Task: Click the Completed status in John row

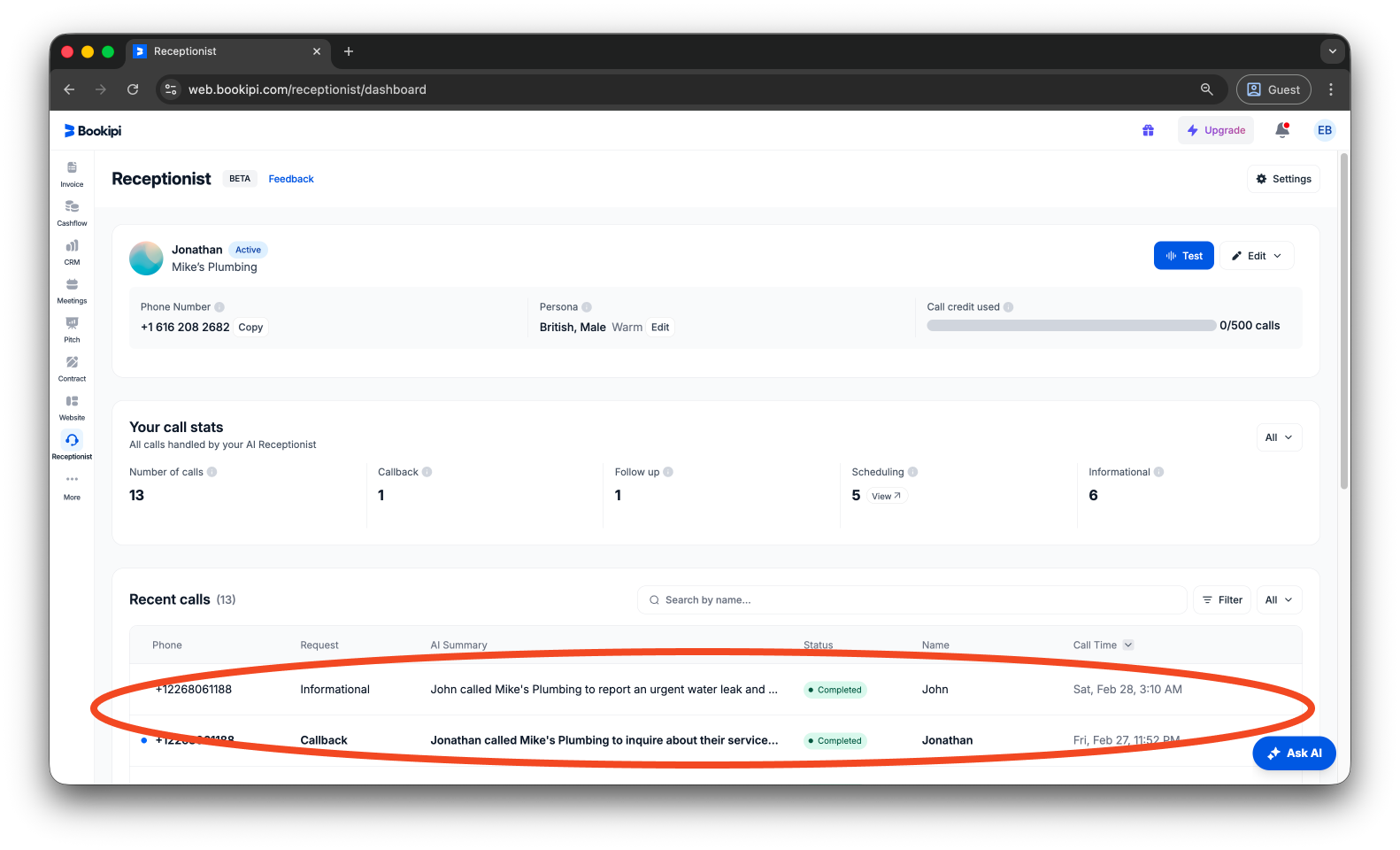Action: (835, 690)
